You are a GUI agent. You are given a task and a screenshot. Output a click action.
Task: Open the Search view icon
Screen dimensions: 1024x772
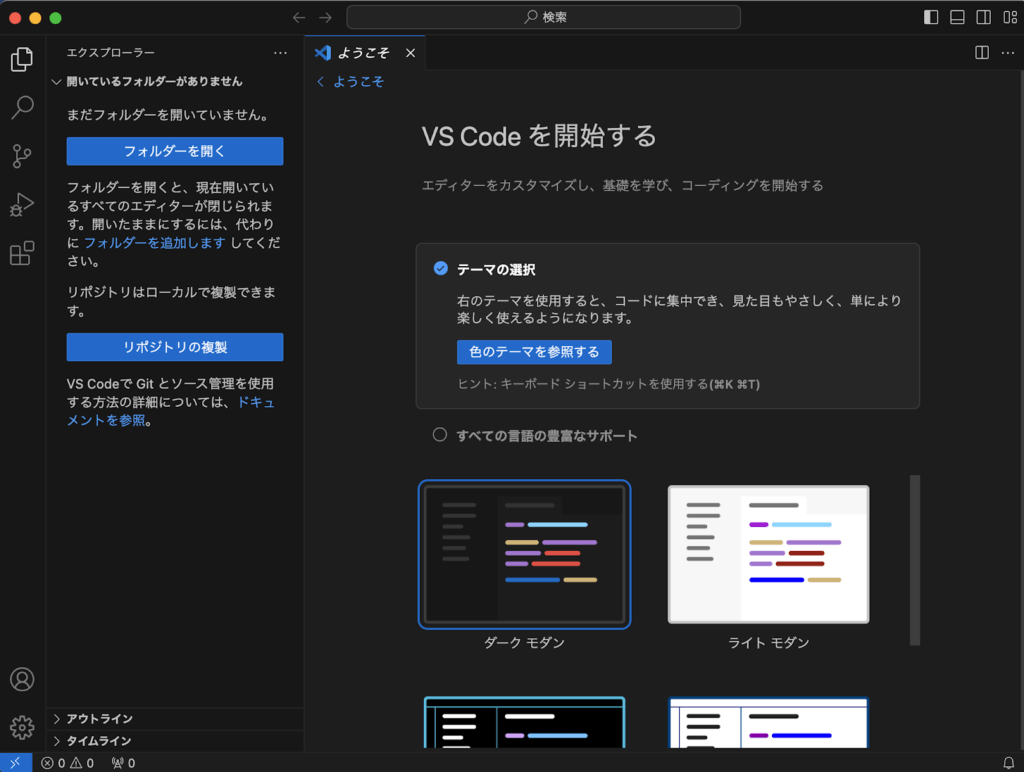coord(22,107)
